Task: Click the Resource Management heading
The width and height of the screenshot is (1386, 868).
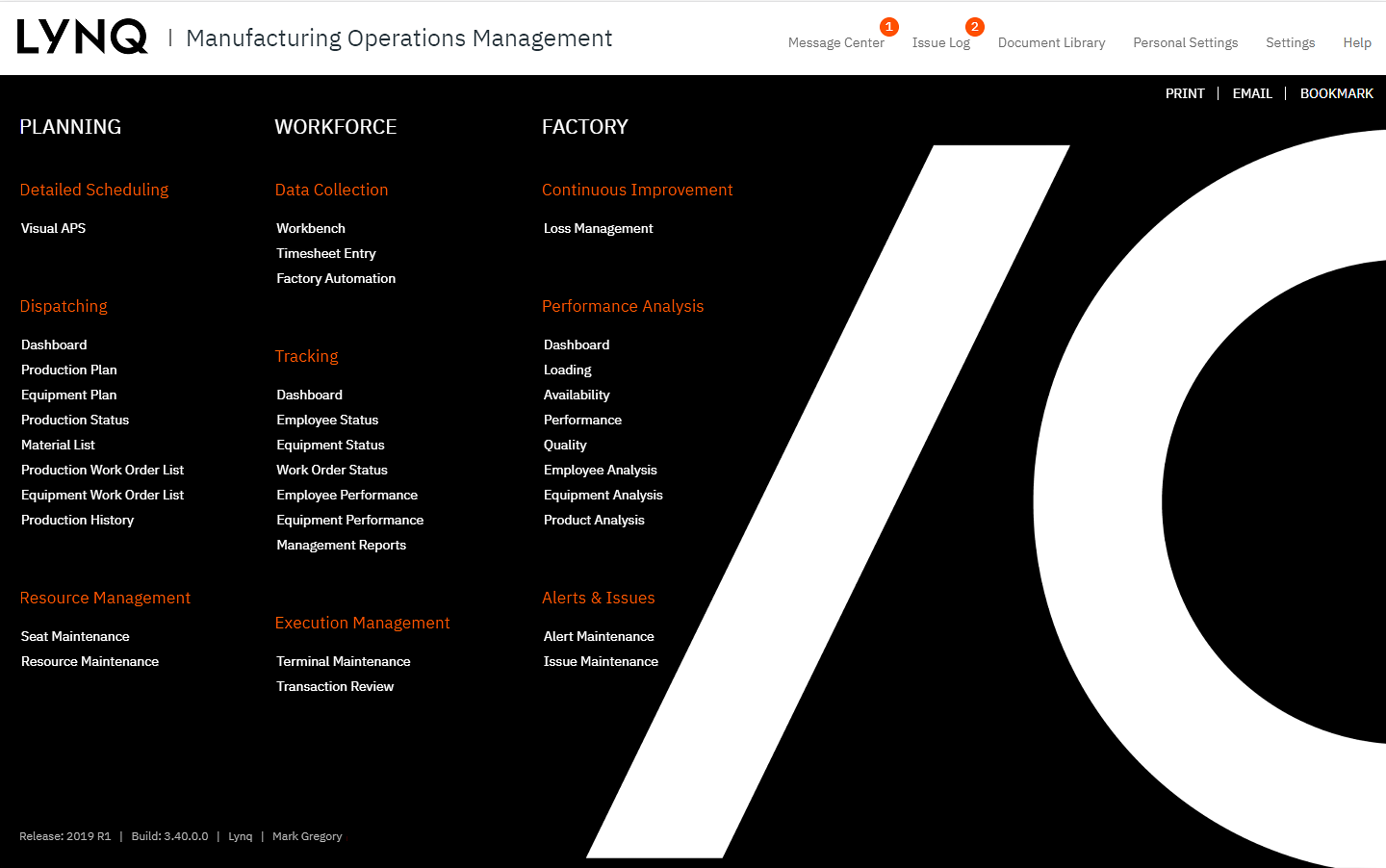Action: pyautogui.click(x=105, y=598)
